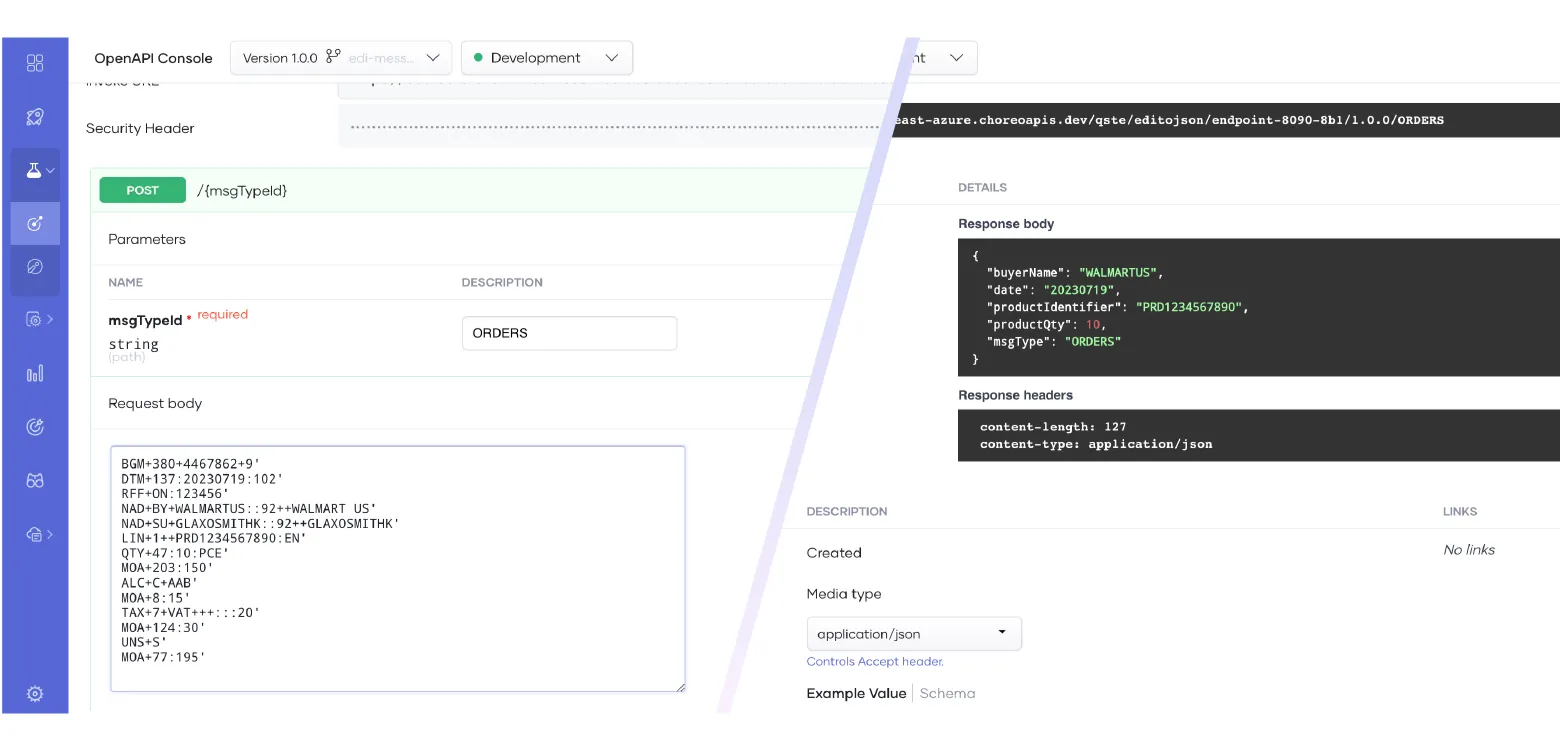Open the overview grid icon in sidebar
Screen dimensions: 1560x751
(35, 64)
